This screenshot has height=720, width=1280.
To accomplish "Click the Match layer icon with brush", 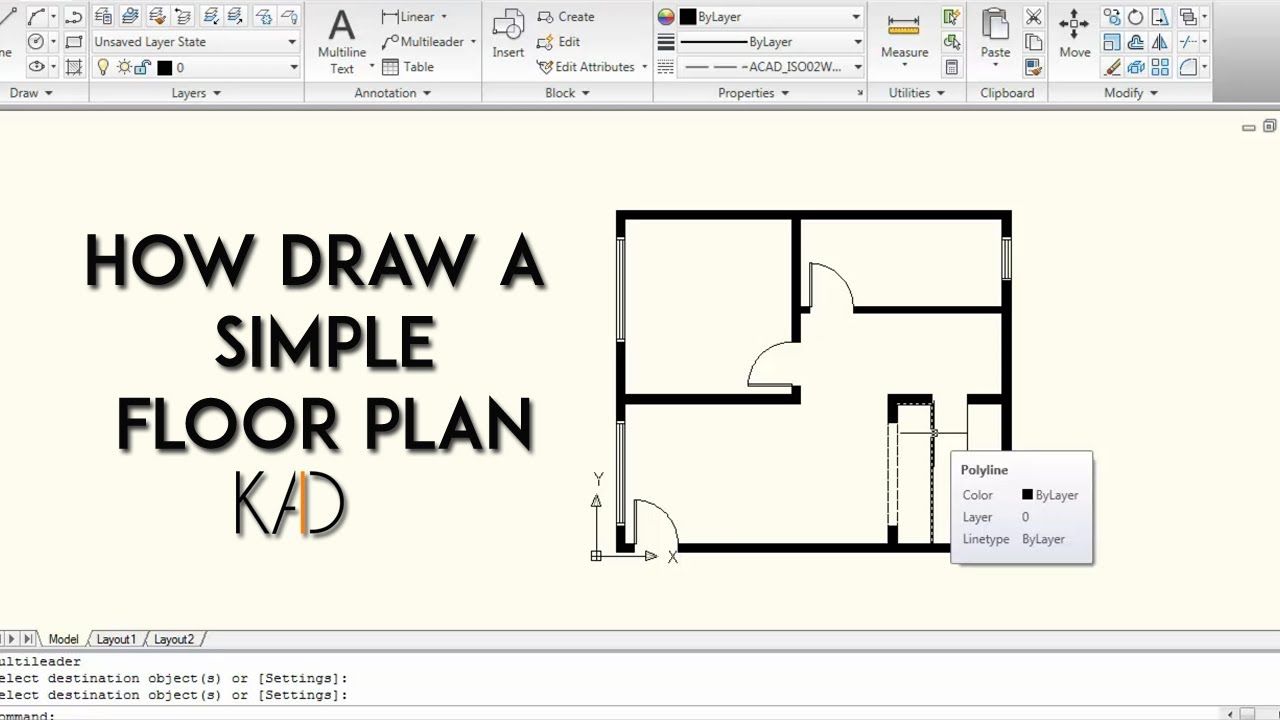I will pyautogui.click(x=156, y=16).
